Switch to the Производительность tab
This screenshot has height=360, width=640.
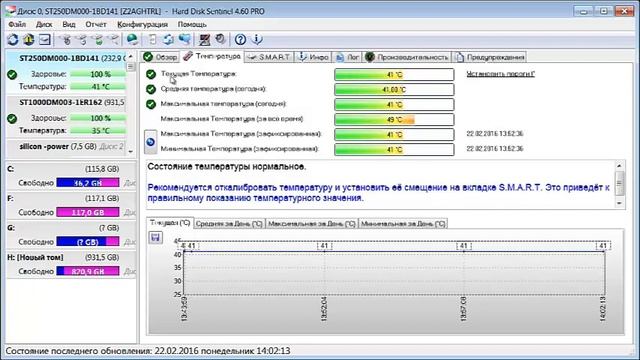(x=407, y=57)
